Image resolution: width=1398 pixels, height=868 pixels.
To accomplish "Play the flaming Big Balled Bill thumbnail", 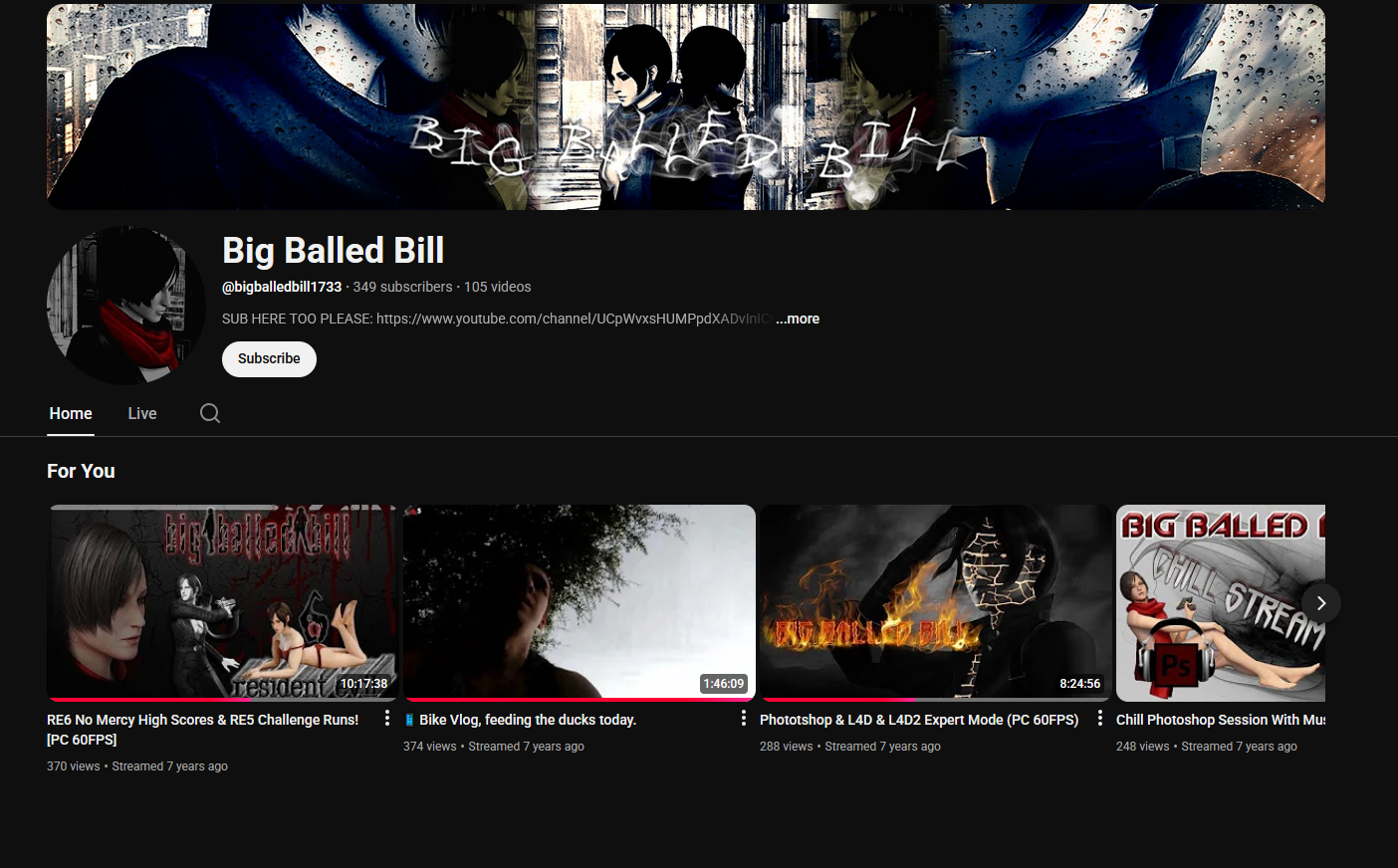I will click(935, 602).
